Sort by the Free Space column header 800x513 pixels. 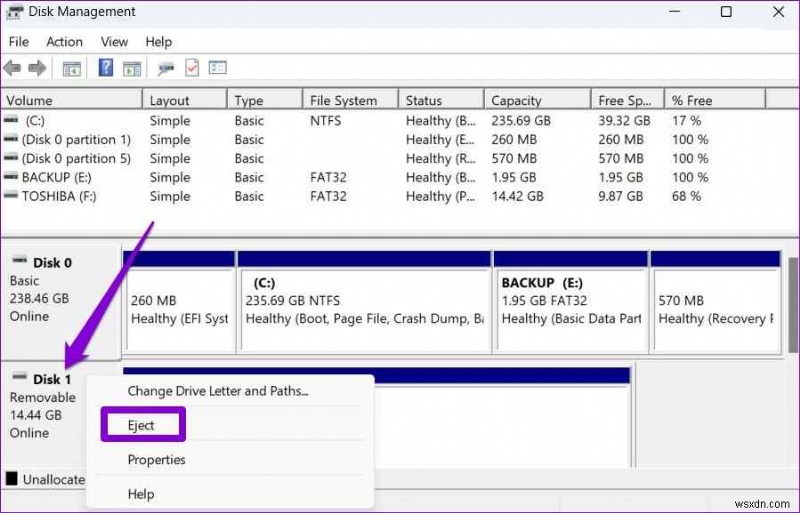[628, 101]
